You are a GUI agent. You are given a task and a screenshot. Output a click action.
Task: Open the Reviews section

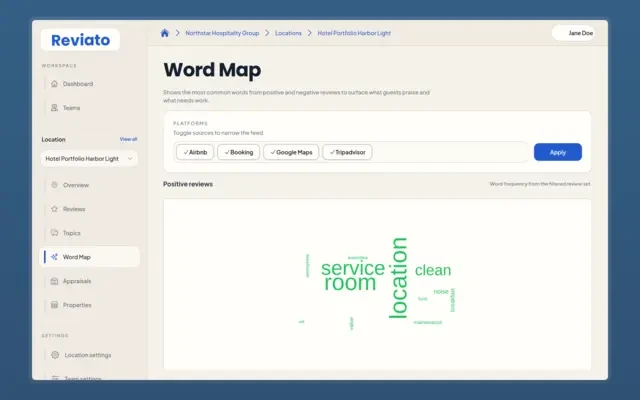tap(74, 209)
